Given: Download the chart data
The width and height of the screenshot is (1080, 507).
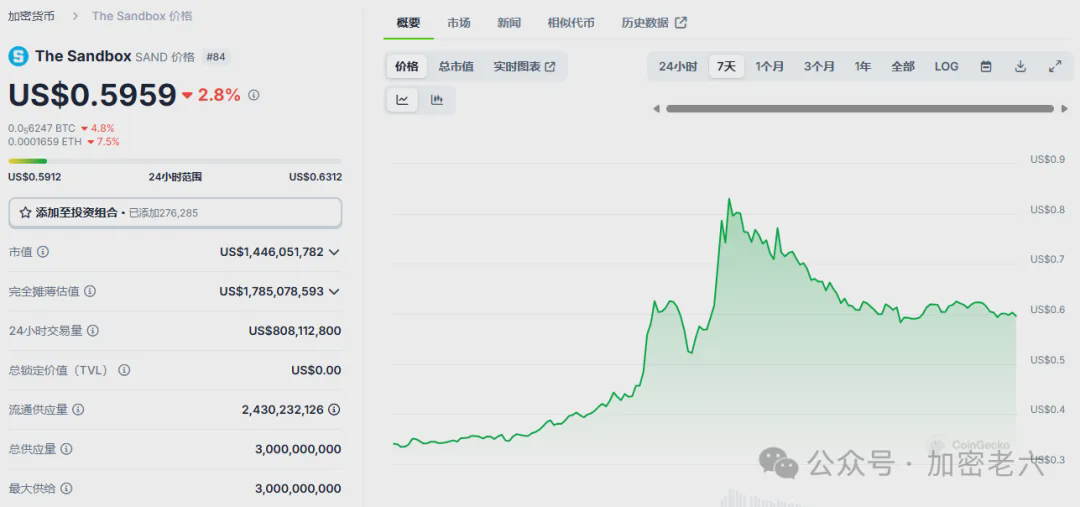Looking at the screenshot, I should tap(1021, 66).
